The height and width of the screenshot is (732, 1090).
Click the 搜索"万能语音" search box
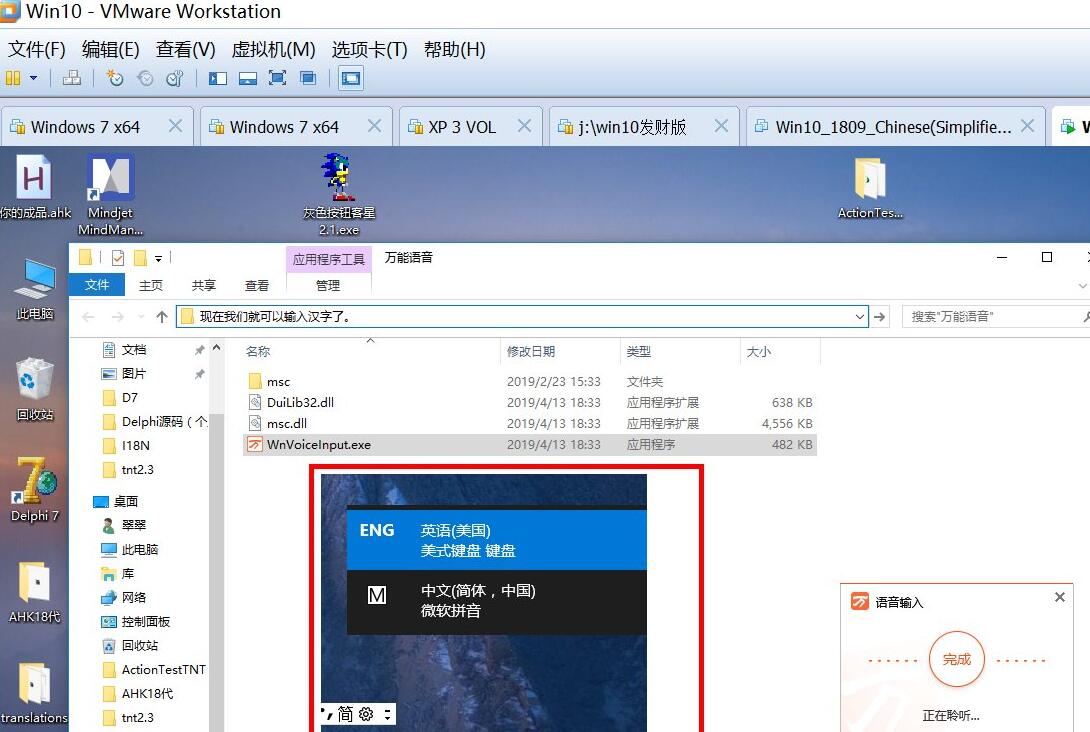coord(990,317)
